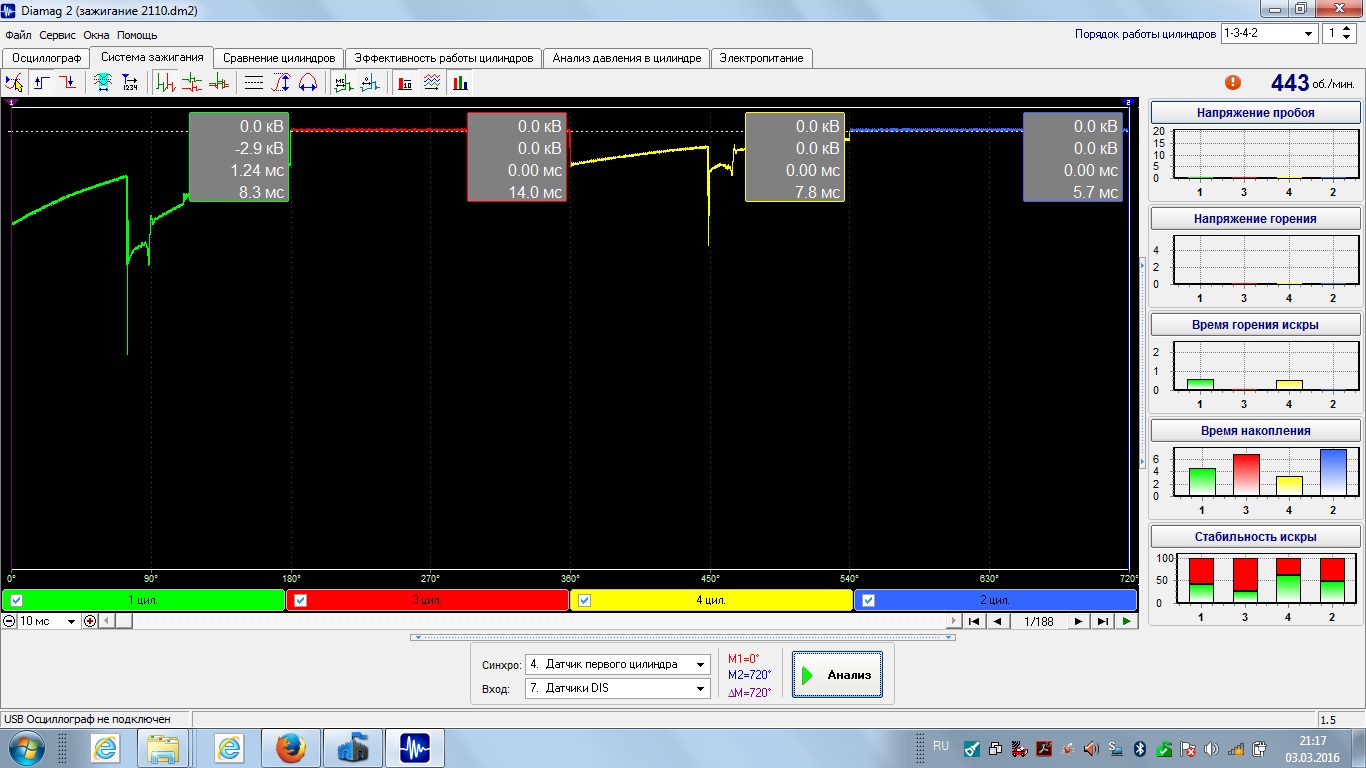This screenshot has height=768, width=1366.
Task: Click the Время накопления panel header
Action: pos(1255,431)
